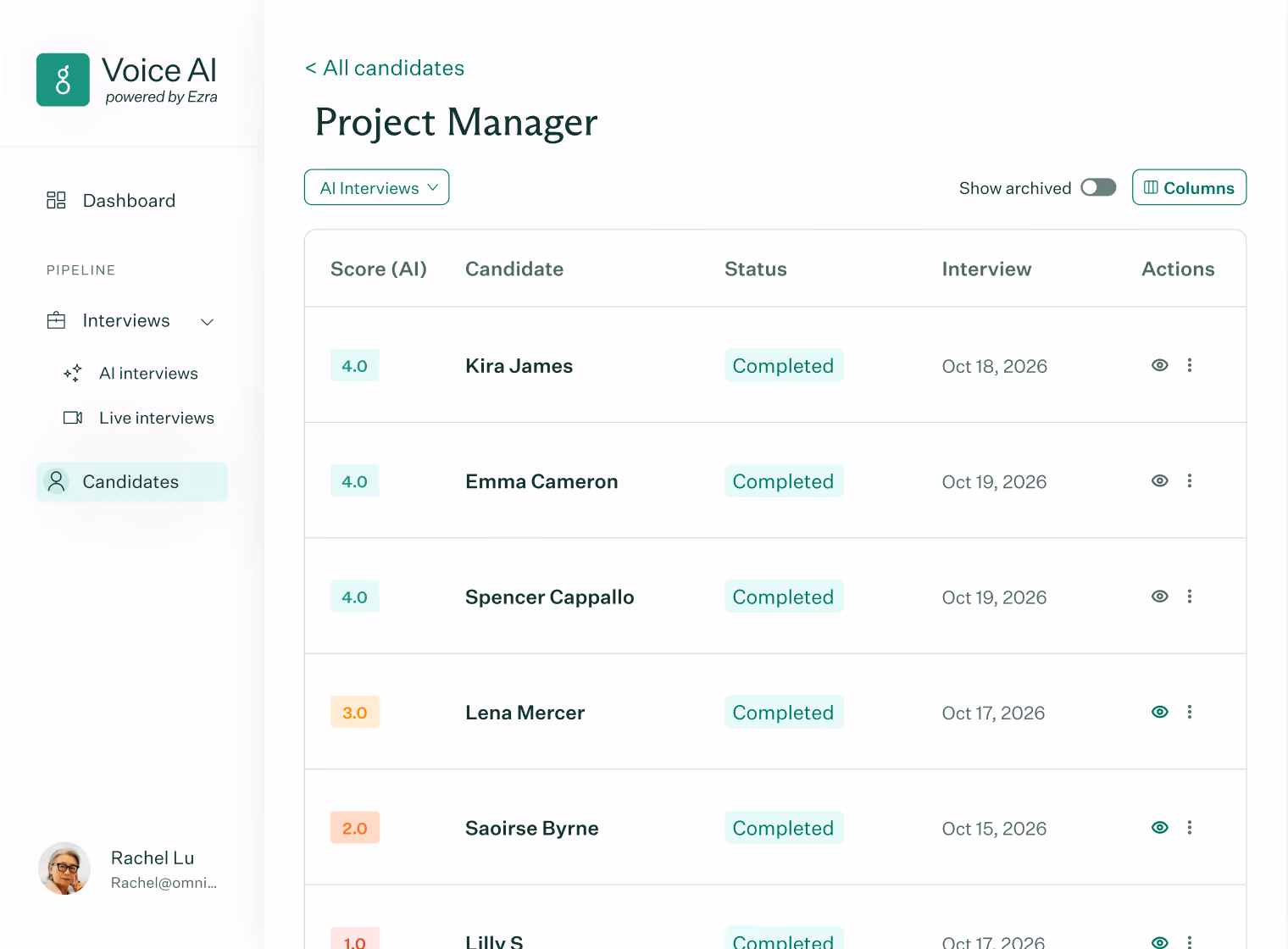Click the Interview column header
Viewport: 1288px width, 949px height.
(x=986, y=269)
